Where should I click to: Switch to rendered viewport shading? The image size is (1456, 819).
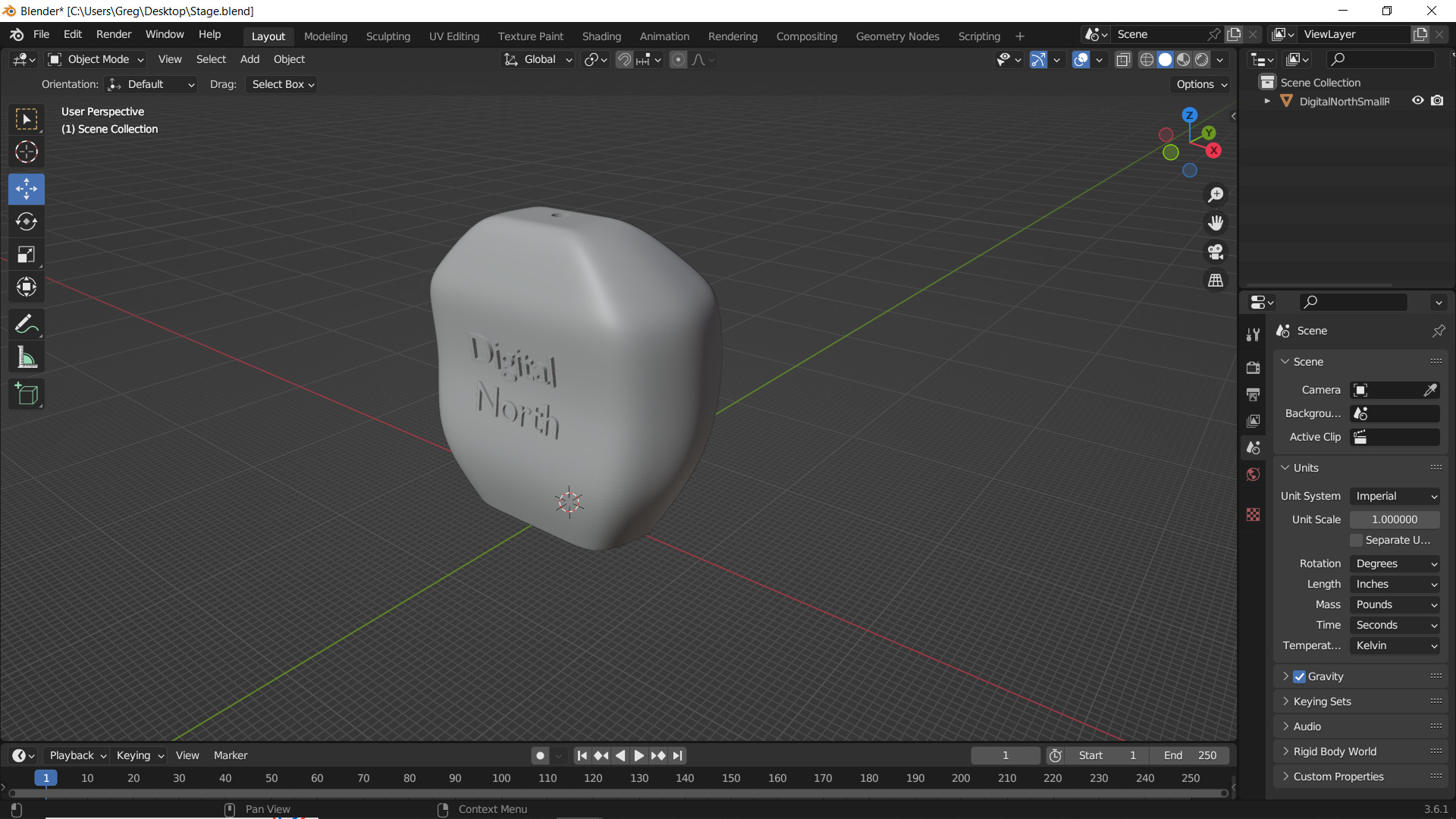coord(1202,59)
